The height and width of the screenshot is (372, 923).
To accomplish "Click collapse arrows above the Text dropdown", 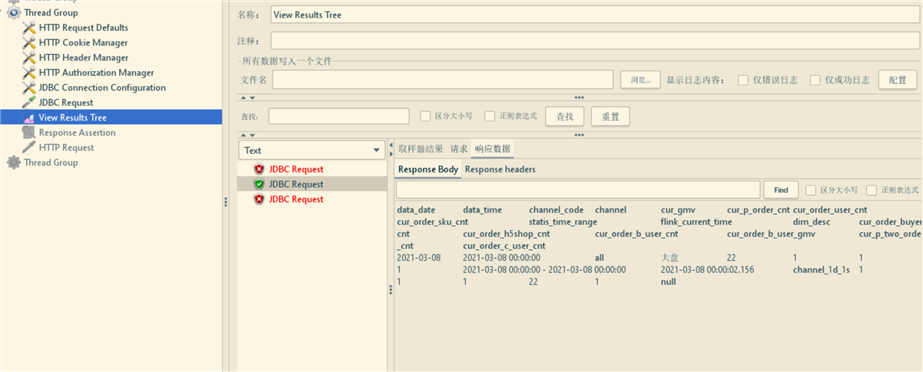I will click(x=248, y=135).
